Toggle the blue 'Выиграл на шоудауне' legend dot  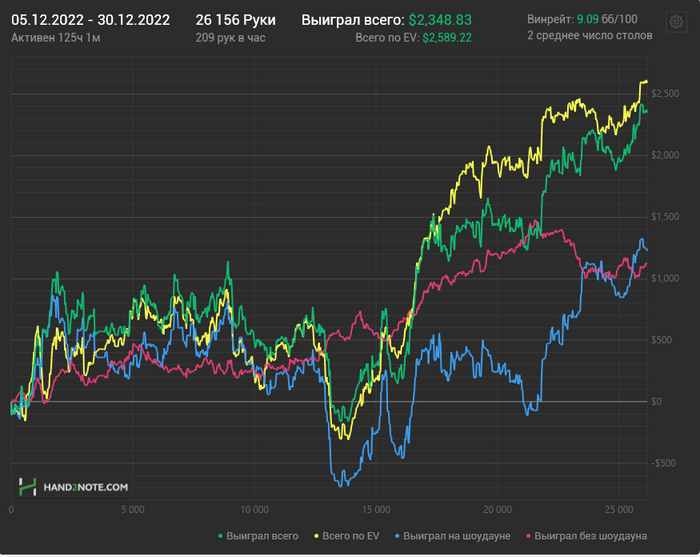pos(397,536)
